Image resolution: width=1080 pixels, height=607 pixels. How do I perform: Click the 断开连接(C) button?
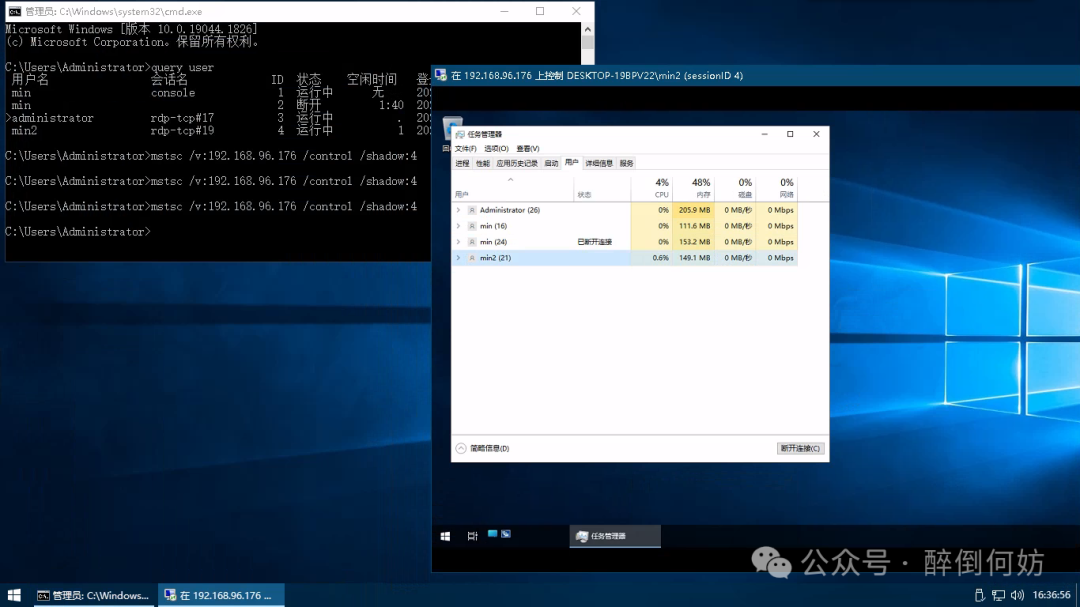[800, 449]
